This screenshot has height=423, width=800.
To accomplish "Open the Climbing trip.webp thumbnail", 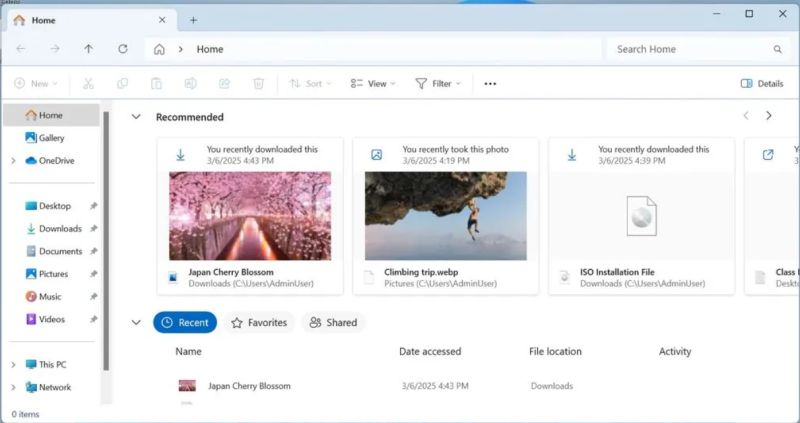I will coord(445,215).
